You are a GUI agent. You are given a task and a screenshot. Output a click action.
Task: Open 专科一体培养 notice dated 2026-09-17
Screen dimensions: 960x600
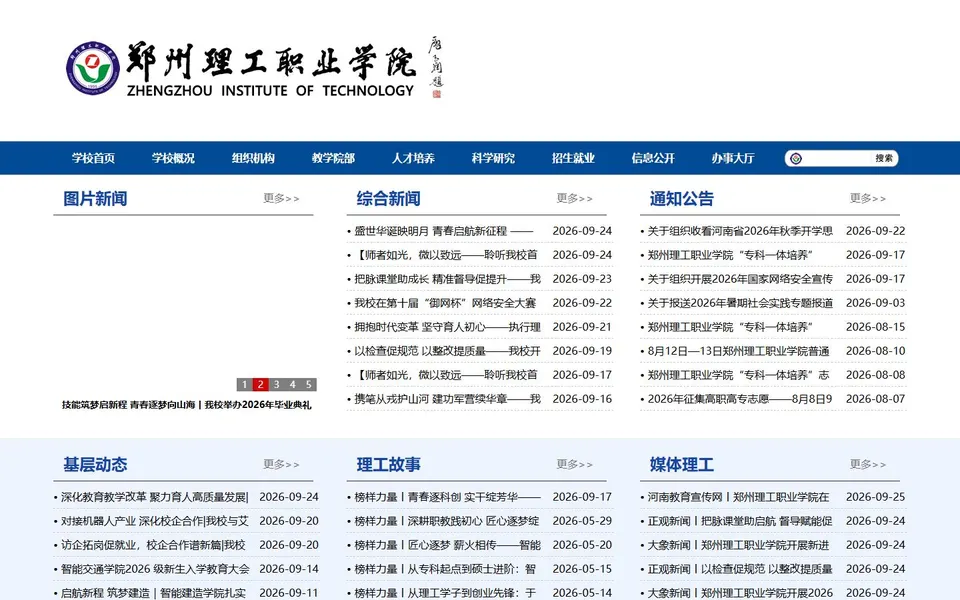pos(730,255)
